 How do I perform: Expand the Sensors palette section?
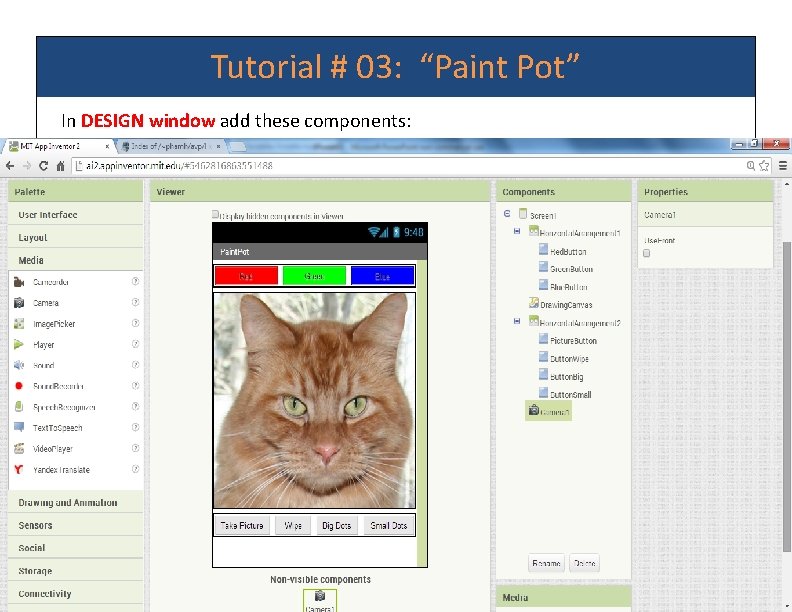pyautogui.click(x=76, y=525)
